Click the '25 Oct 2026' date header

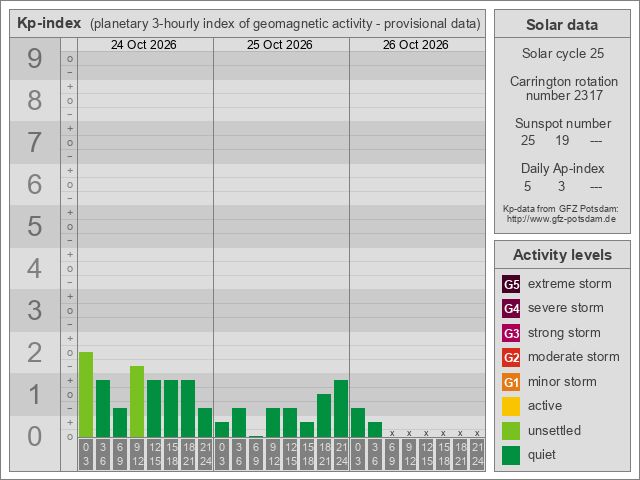[x=280, y=44]
